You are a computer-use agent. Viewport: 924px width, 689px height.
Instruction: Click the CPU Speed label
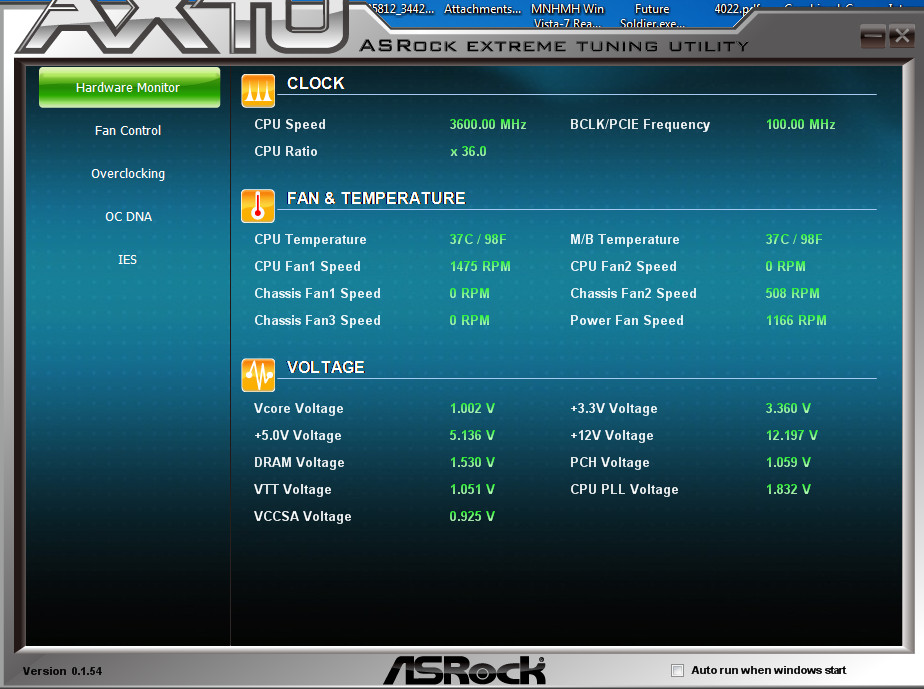tap(290, 124)
